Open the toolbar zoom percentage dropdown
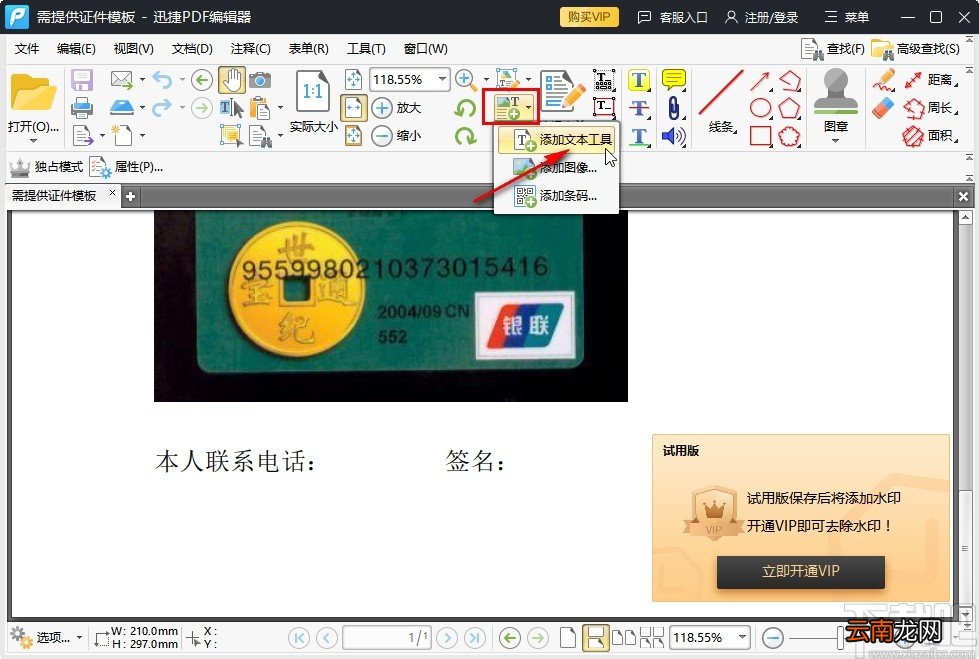Screen dimensions: 979x659 (442, 79)
